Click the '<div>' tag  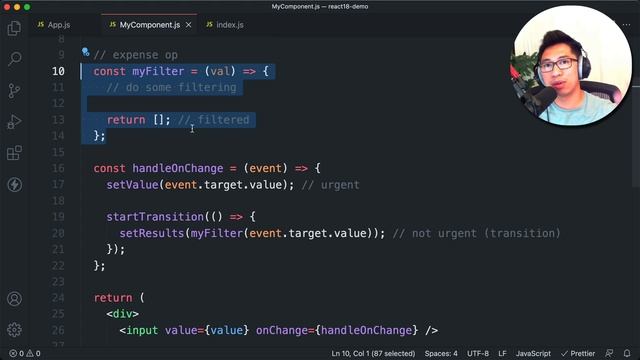[122, 314]
